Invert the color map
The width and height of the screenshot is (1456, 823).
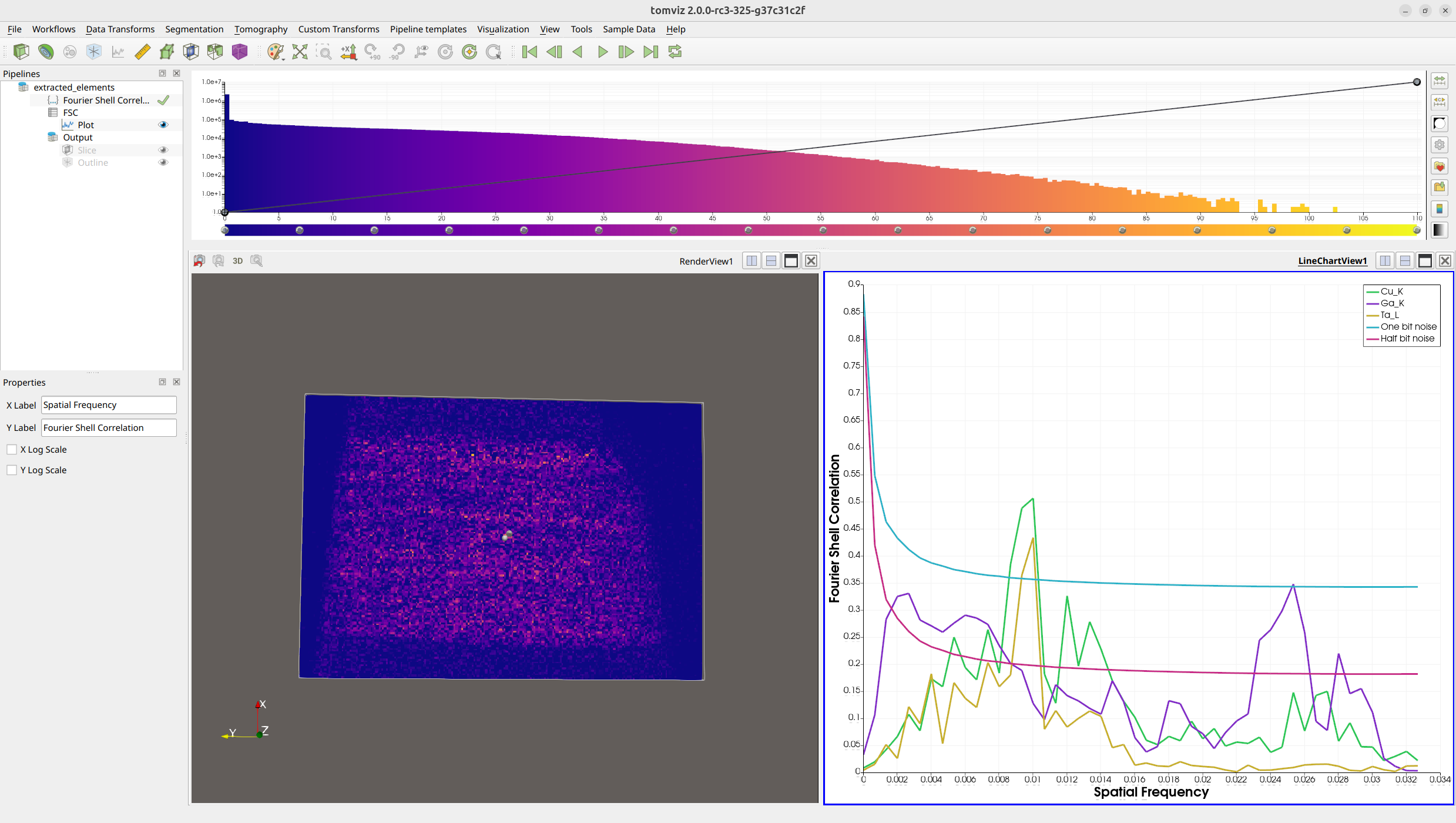pos(1440,123)
